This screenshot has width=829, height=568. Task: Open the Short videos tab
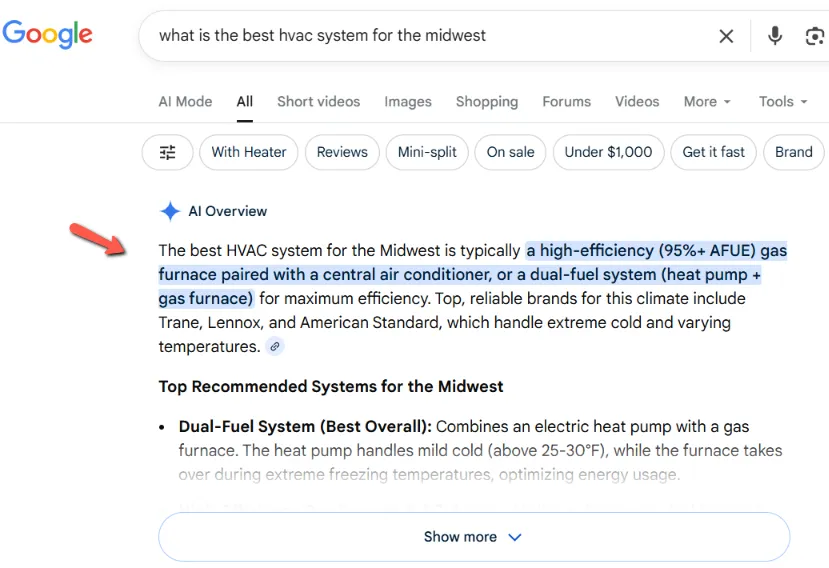[x=318, y=101]
